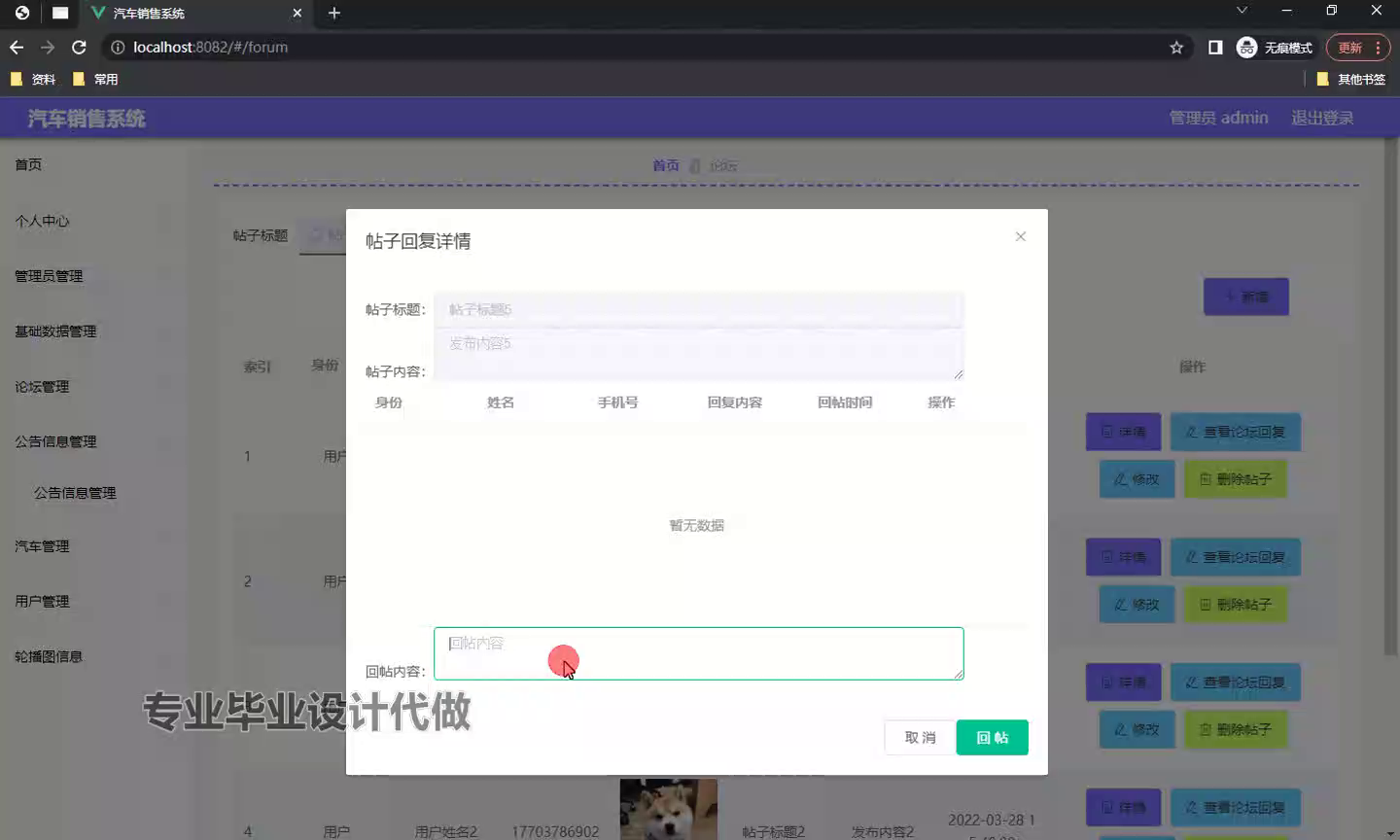Viewport: 1400px width, 840px height.
Task: Click the 回复内容 column header in the dialog
Action: pyautogui.click(x=734, y=402)
